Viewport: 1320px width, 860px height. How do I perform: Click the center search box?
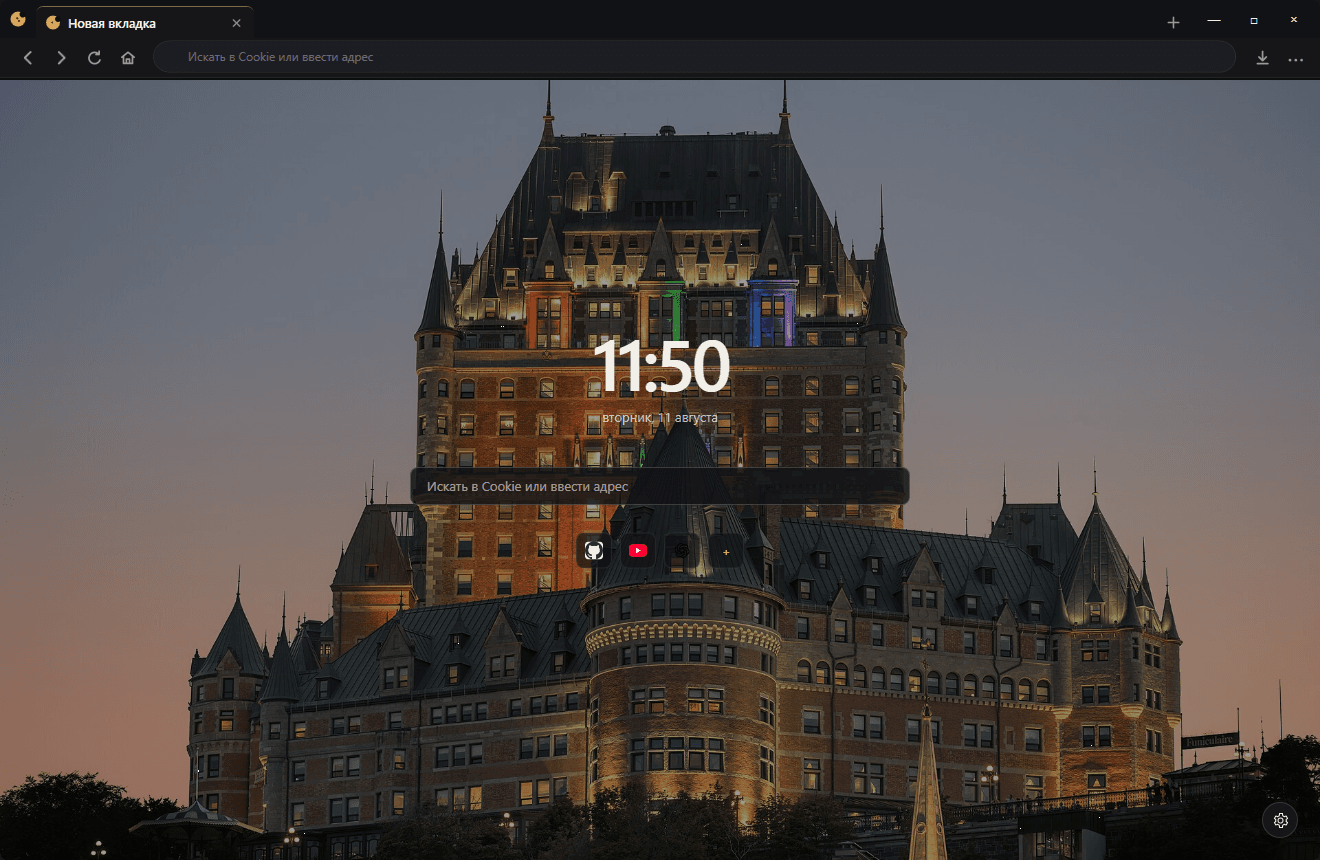pyautogui.click(x=660, y=486)
